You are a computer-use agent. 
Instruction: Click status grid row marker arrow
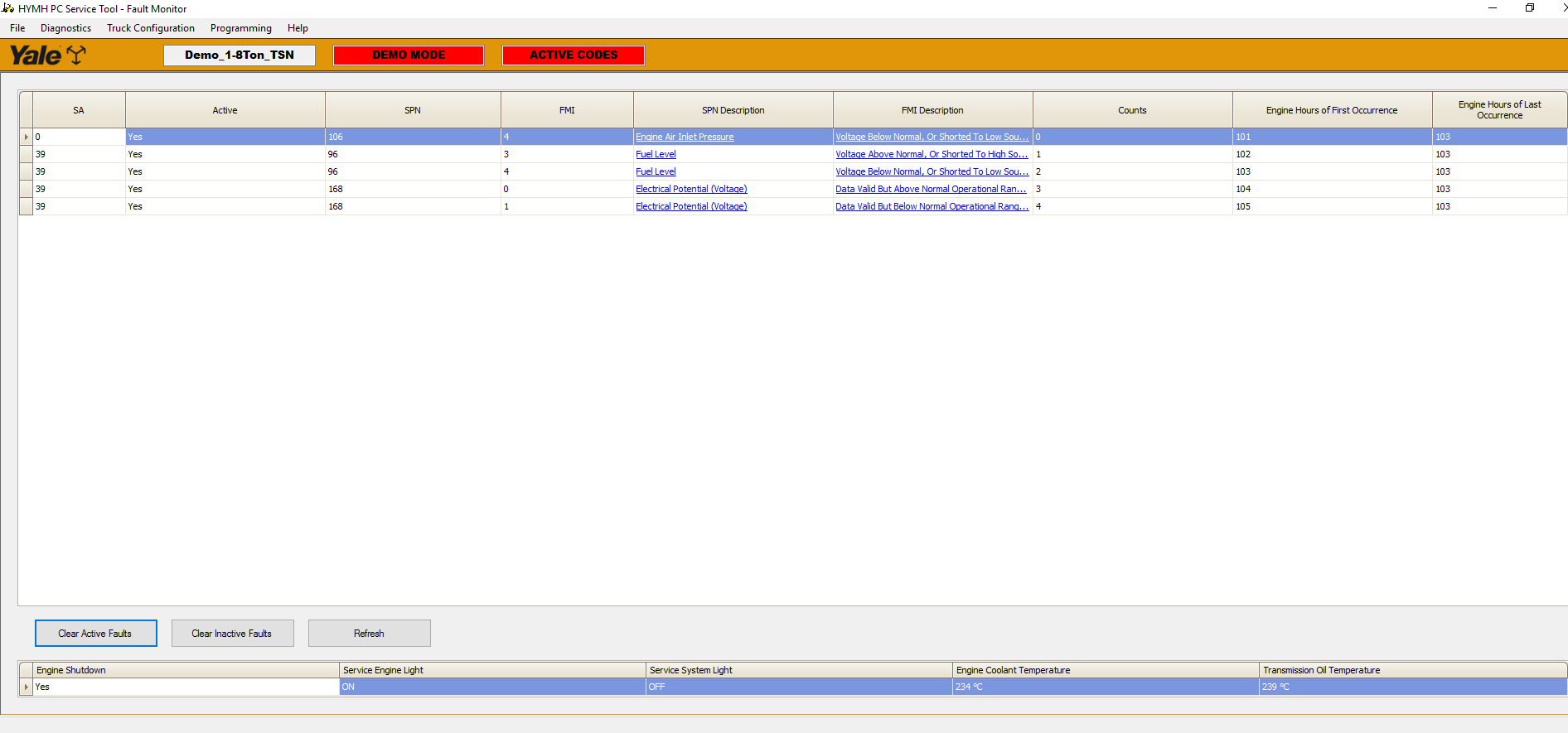26,687
